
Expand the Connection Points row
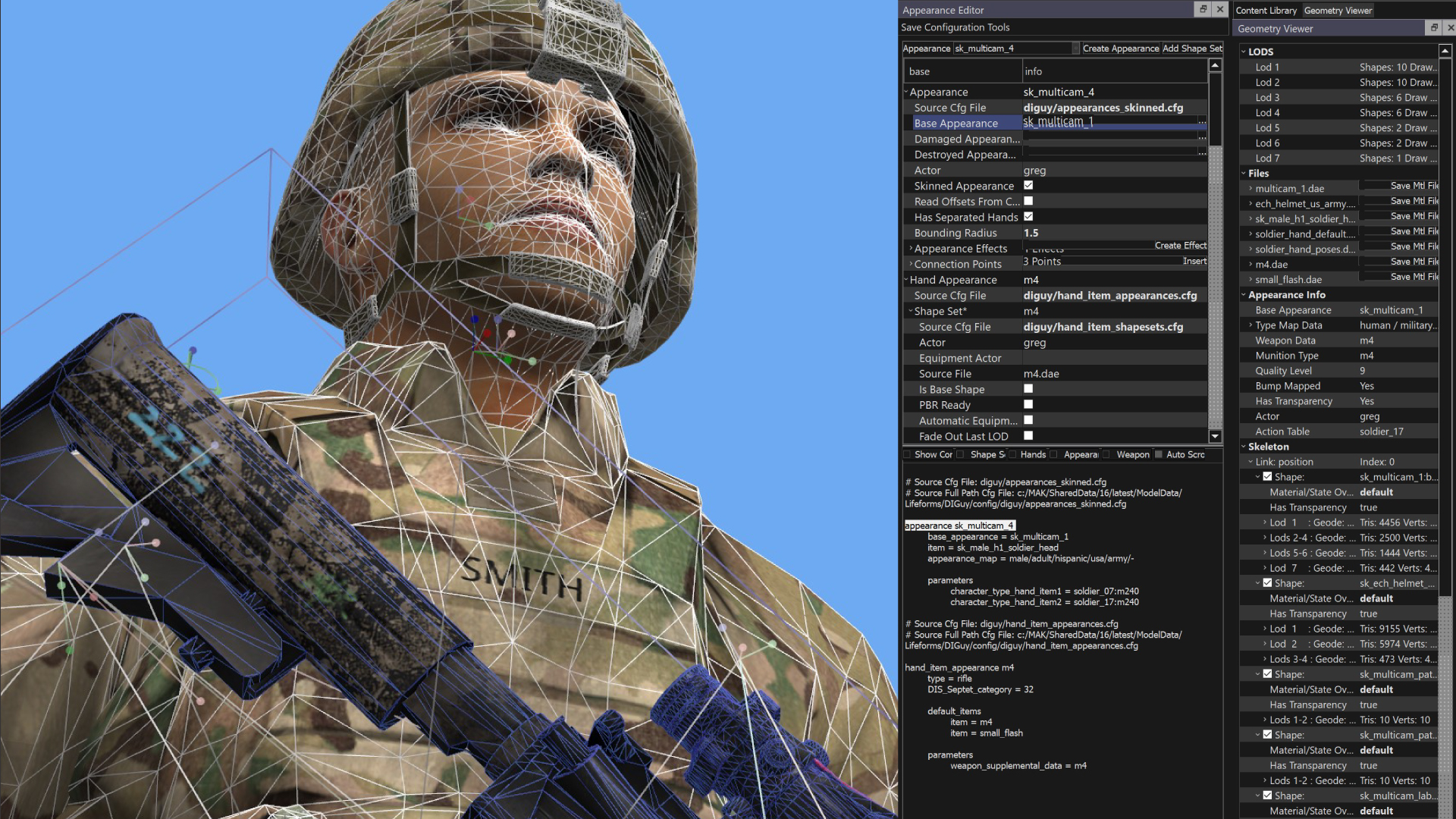(911, 264)
